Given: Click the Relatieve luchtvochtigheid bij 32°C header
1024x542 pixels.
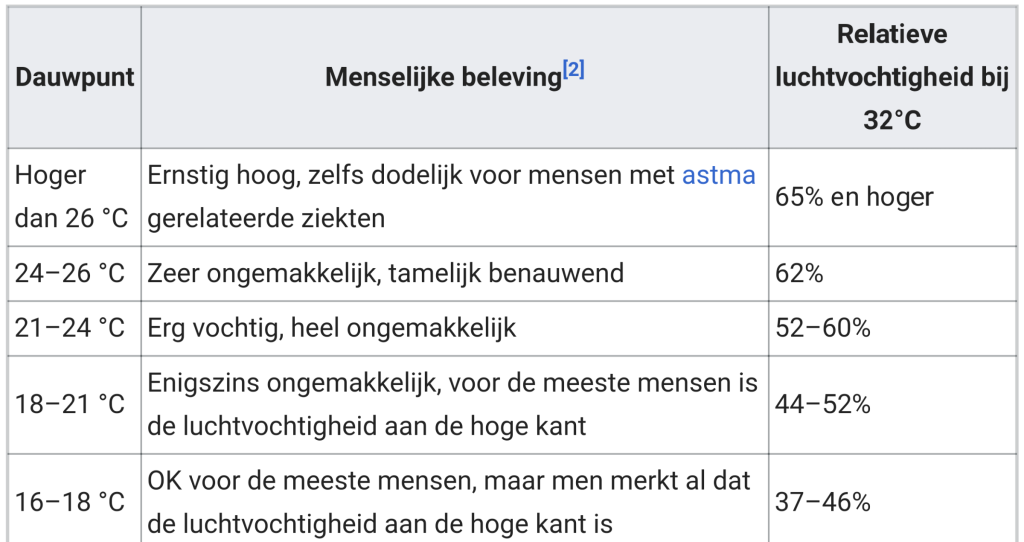Looking at the screenshot, I should coord(892,77).
